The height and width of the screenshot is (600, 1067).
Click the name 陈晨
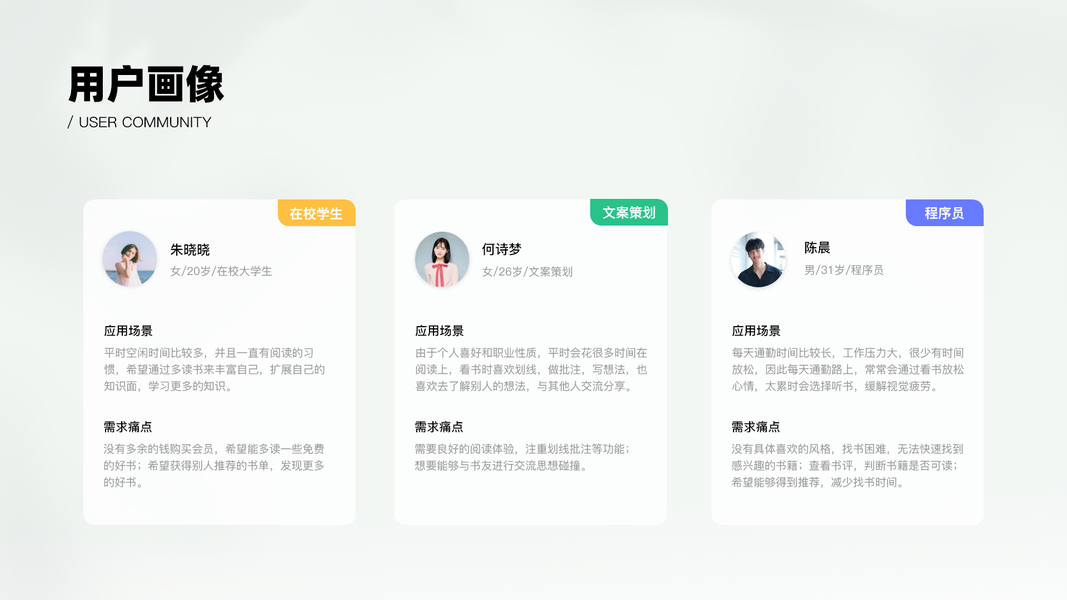(817, 248)
